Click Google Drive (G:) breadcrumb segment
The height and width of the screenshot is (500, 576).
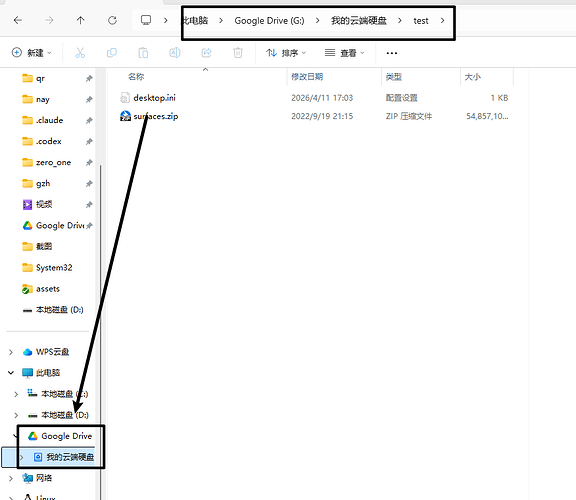click(x=269, y=21)
